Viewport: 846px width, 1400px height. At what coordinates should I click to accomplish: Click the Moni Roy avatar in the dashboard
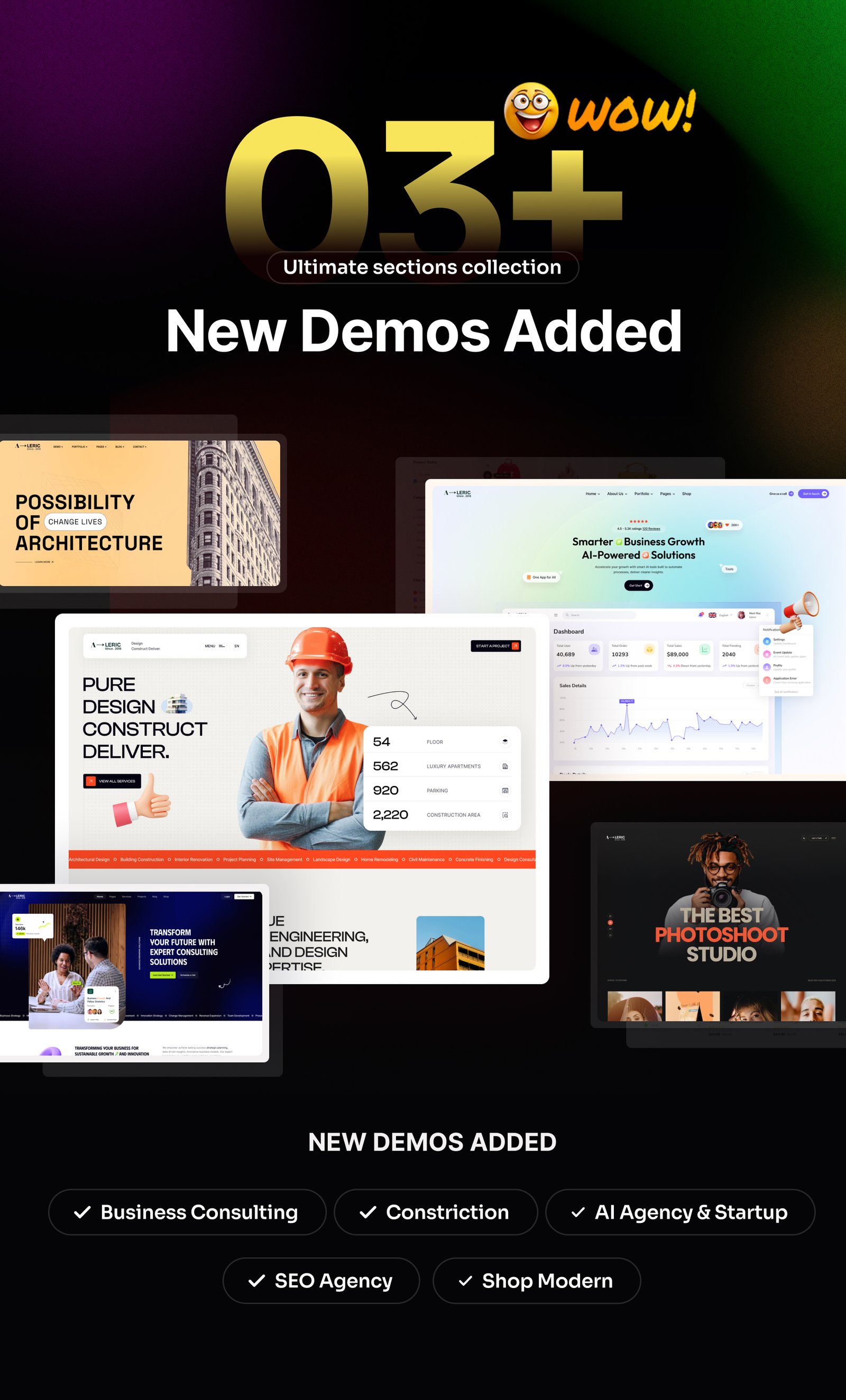pos(741,615)
